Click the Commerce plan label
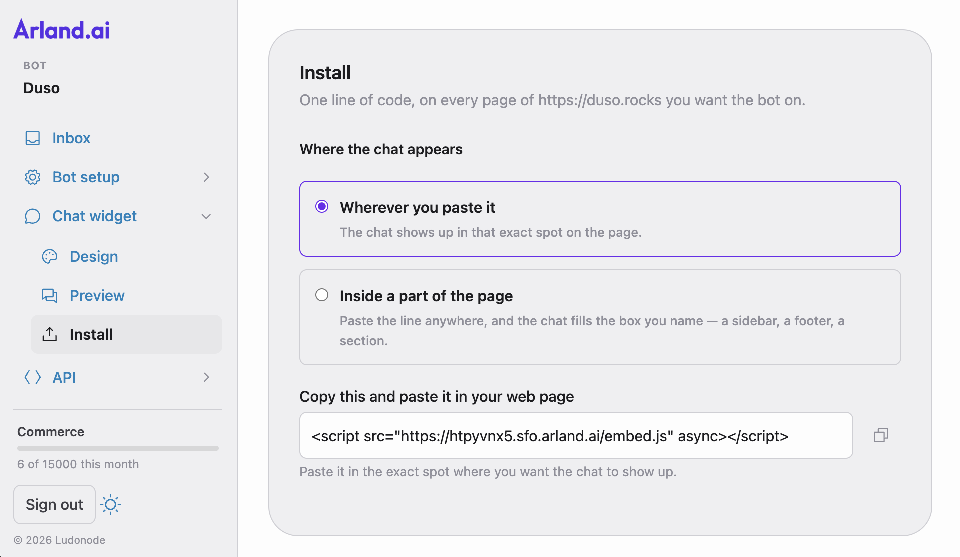 51,432
